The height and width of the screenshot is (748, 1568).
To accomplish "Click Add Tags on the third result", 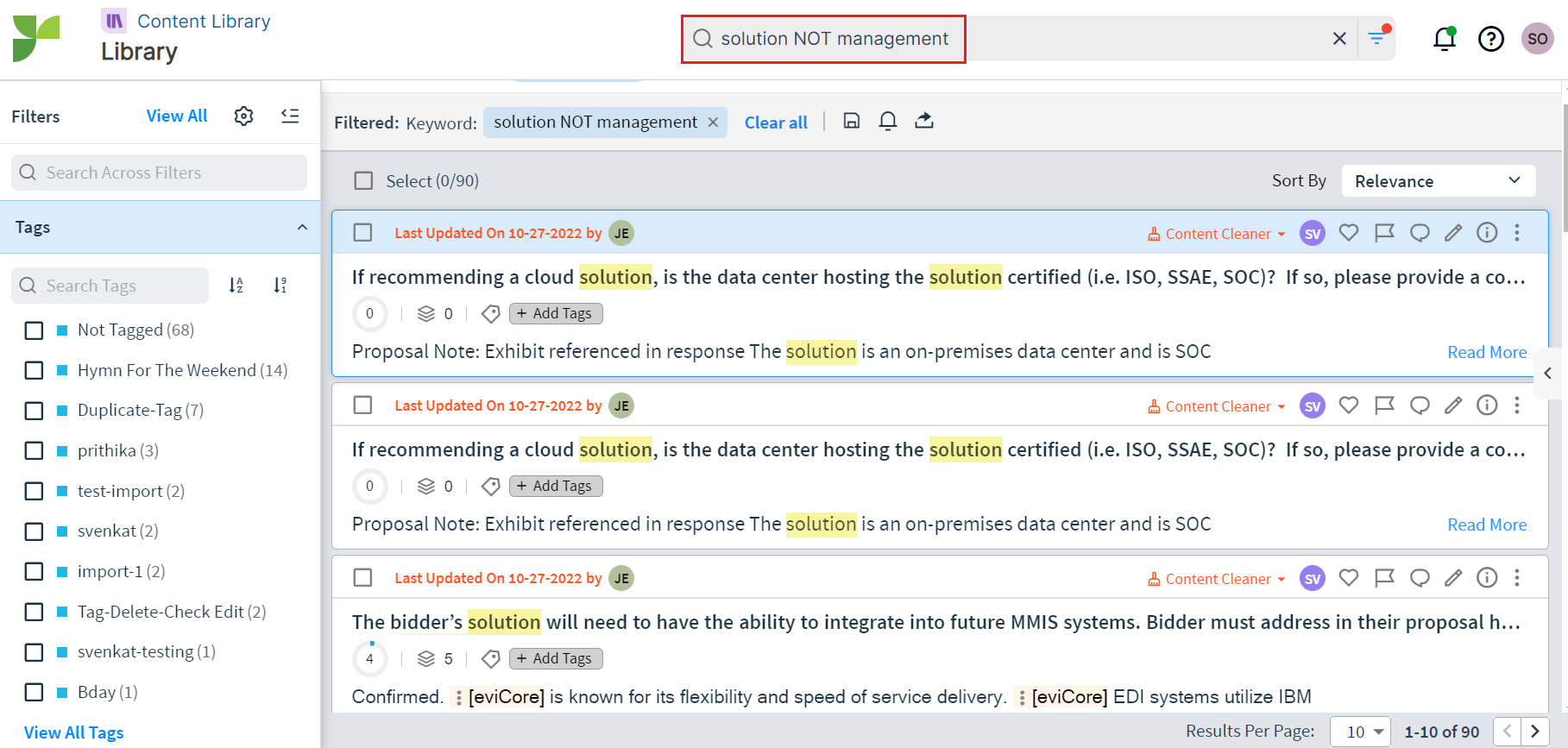I will (x=556, y=659).
